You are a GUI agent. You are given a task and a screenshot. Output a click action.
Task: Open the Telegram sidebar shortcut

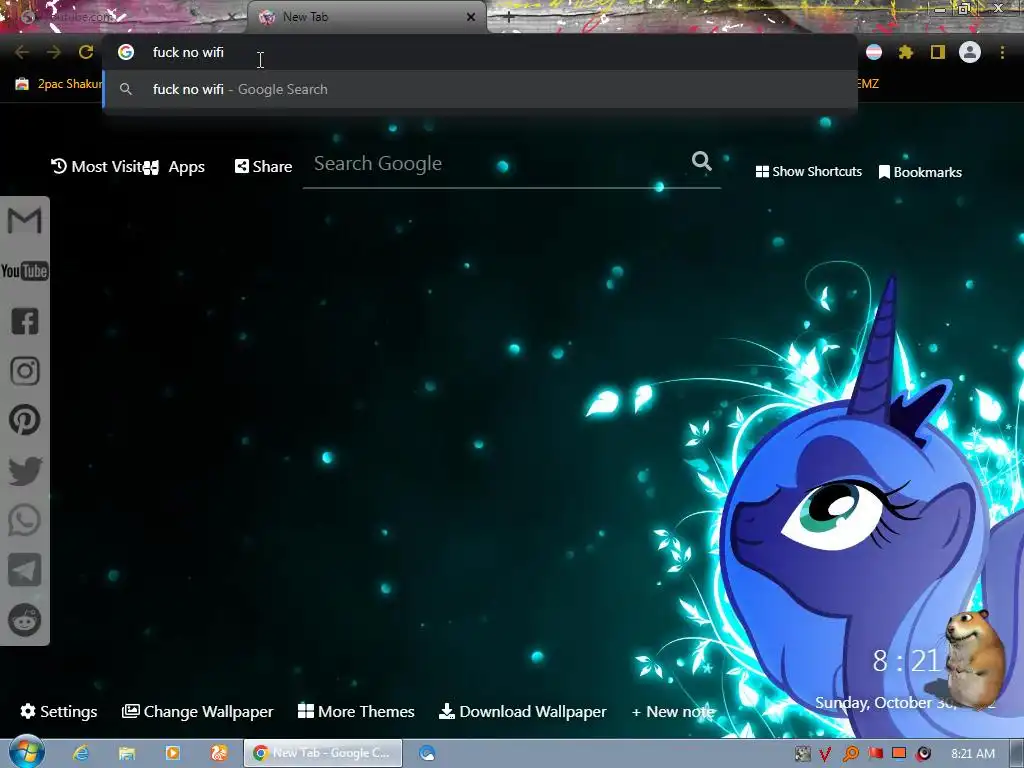pos(25,569)
